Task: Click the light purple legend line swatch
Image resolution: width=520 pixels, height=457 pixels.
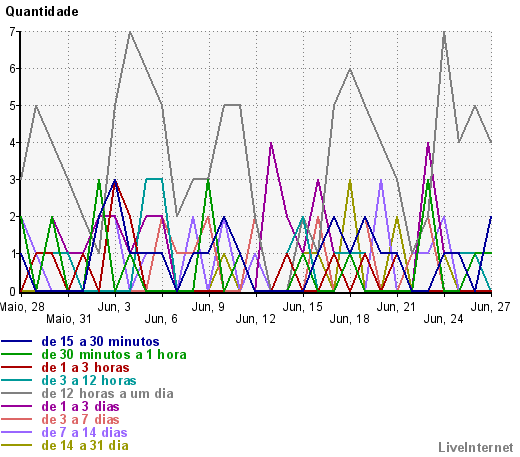Action: 17,432
